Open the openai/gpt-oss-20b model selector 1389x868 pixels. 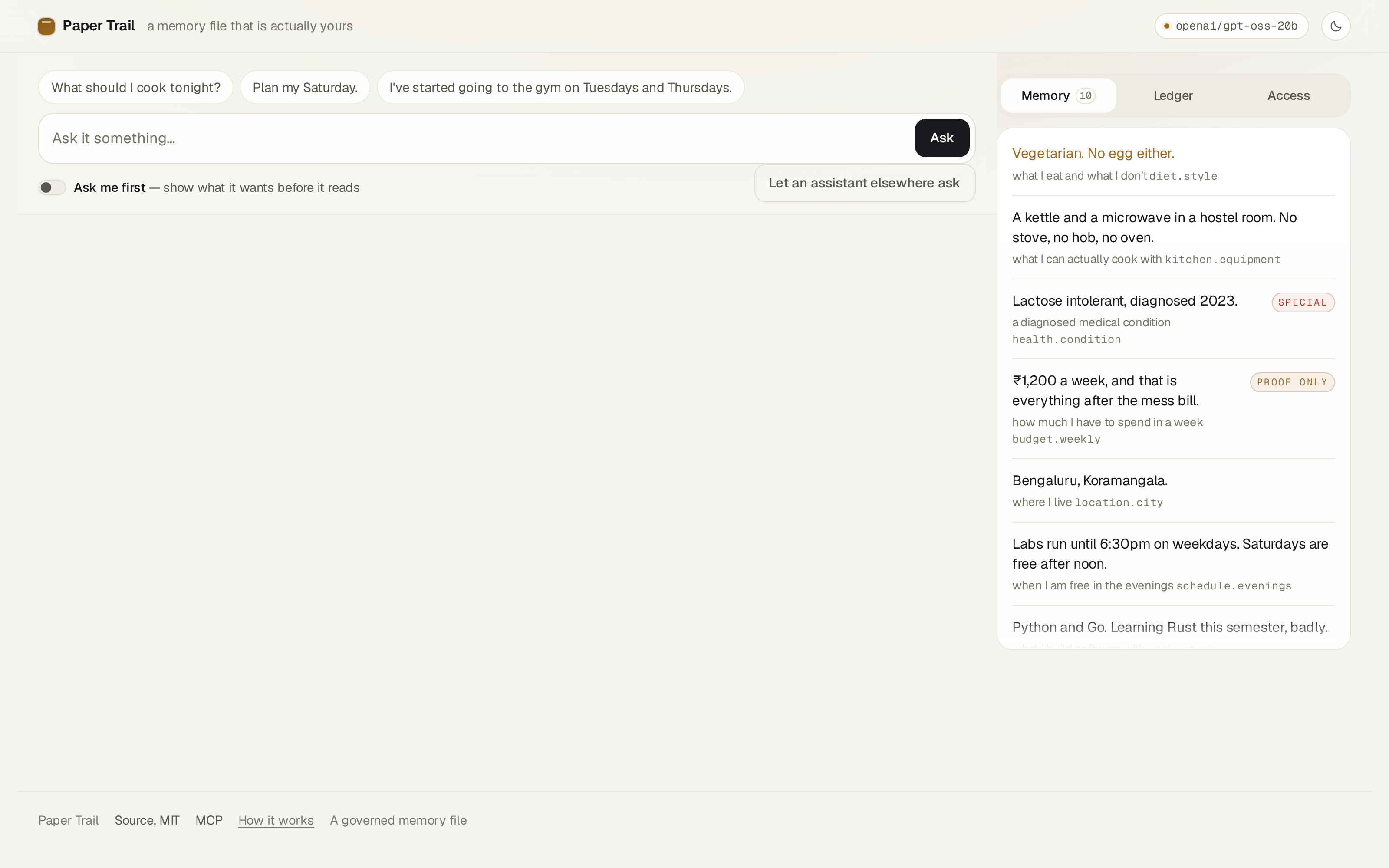(1231, 26)
